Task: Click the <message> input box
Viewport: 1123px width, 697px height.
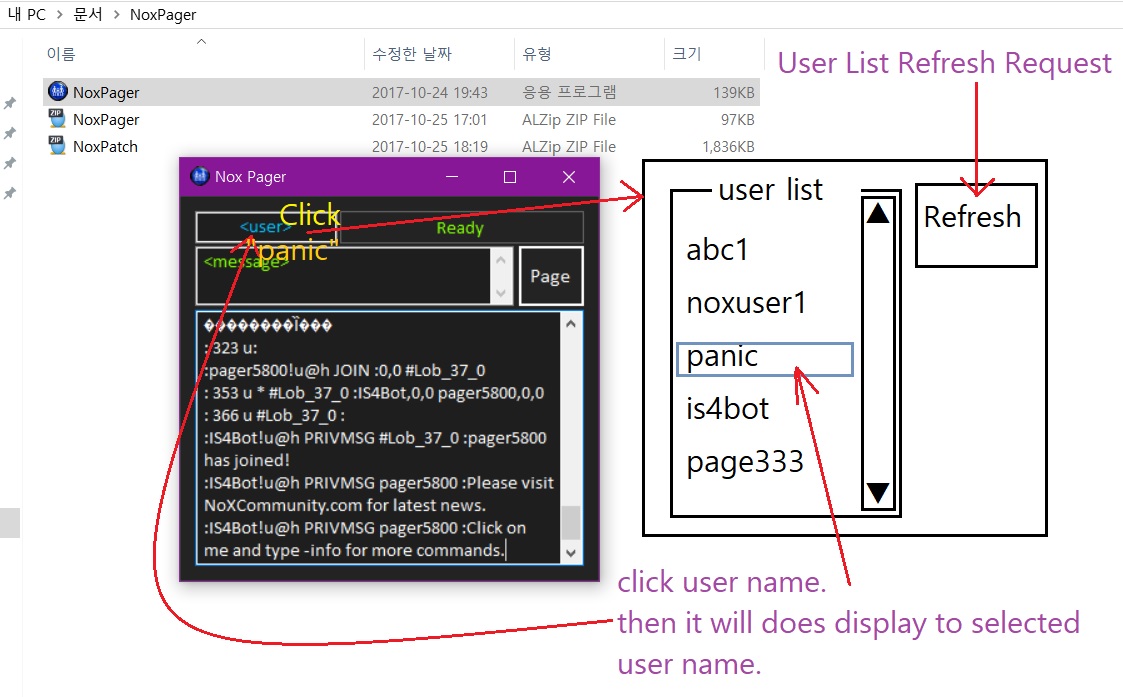Action: tap(344, 277)
